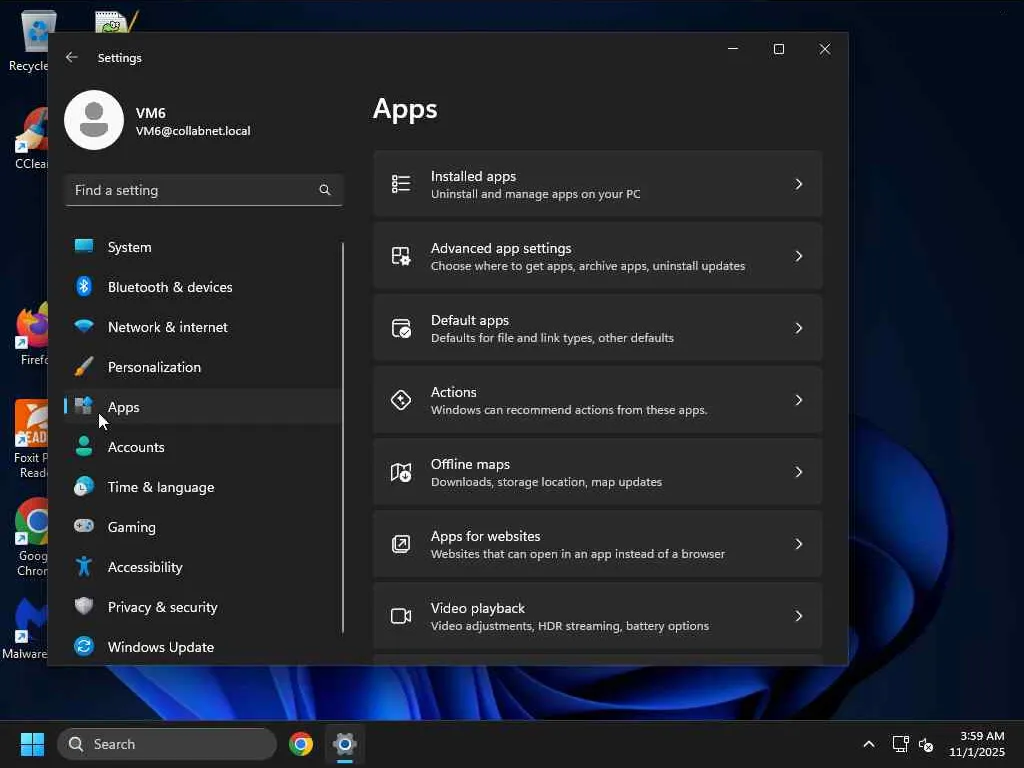This screenshot has width=1024, height=768.
Task: Click the Privacy & security shield icon
Action: (84, 607)
